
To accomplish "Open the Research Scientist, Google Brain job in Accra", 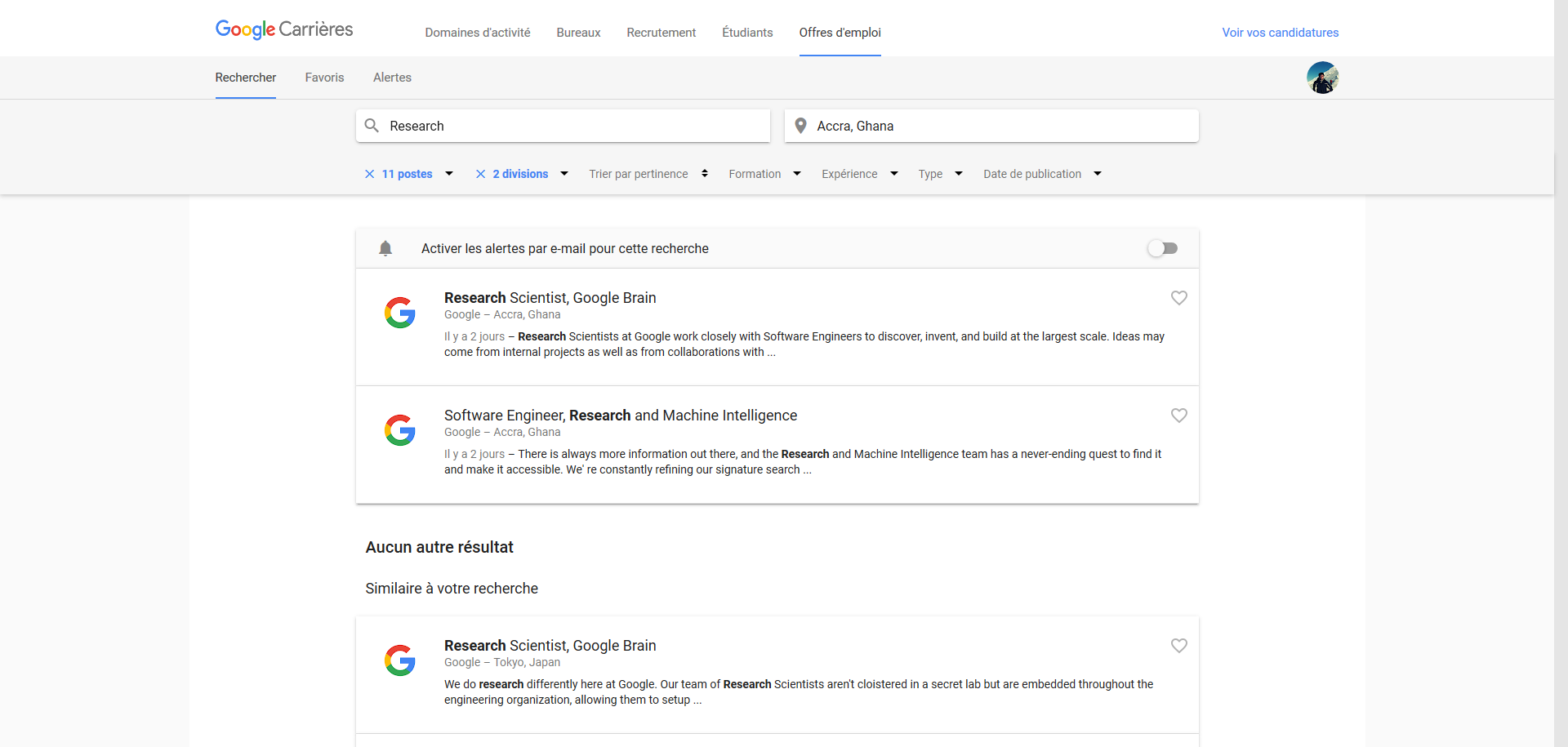I will coord(550,298).
